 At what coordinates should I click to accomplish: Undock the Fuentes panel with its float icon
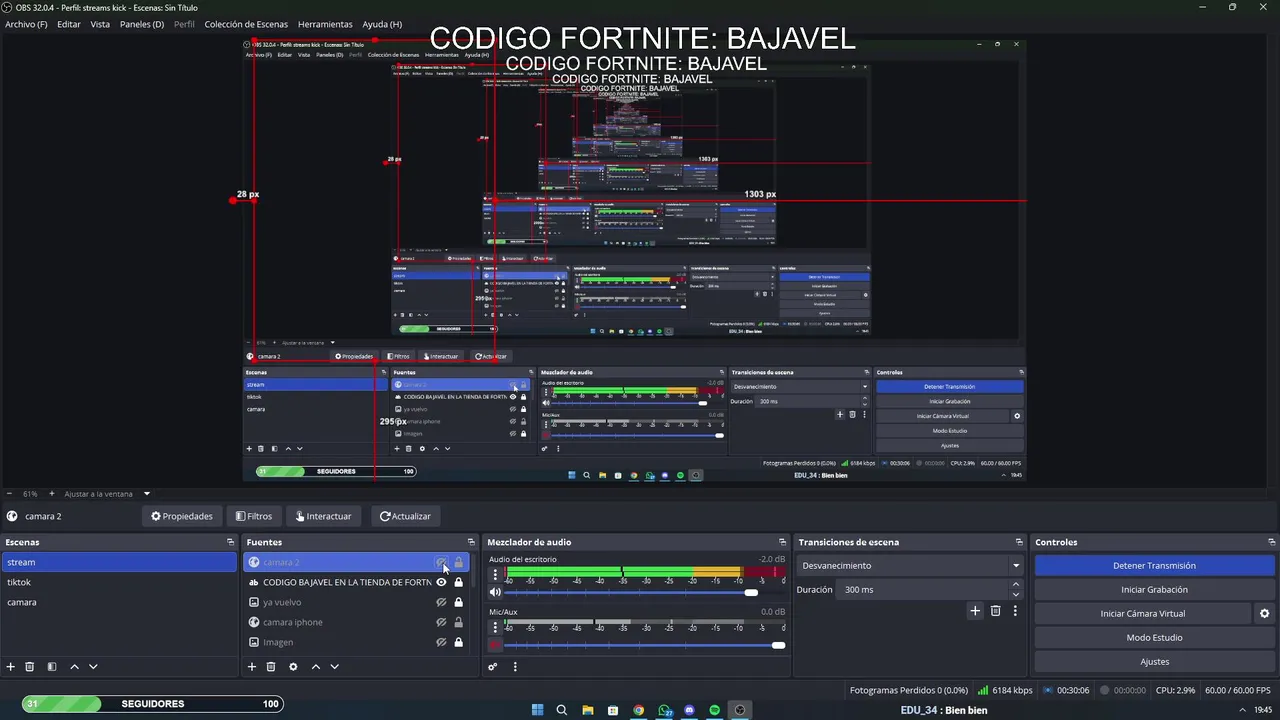[x=471, y=542]
